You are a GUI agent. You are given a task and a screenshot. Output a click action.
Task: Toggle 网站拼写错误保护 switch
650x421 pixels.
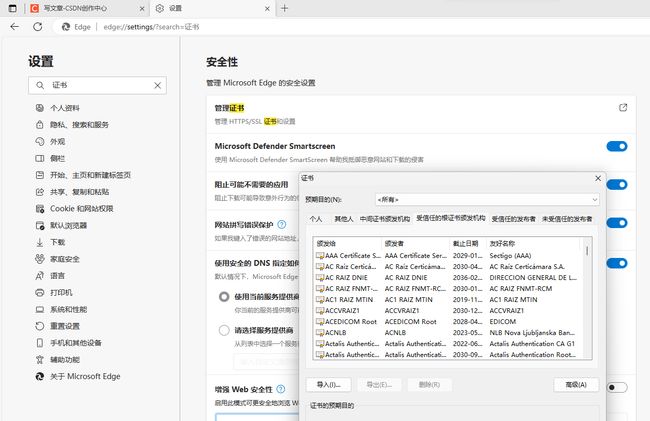click(617, 223)
